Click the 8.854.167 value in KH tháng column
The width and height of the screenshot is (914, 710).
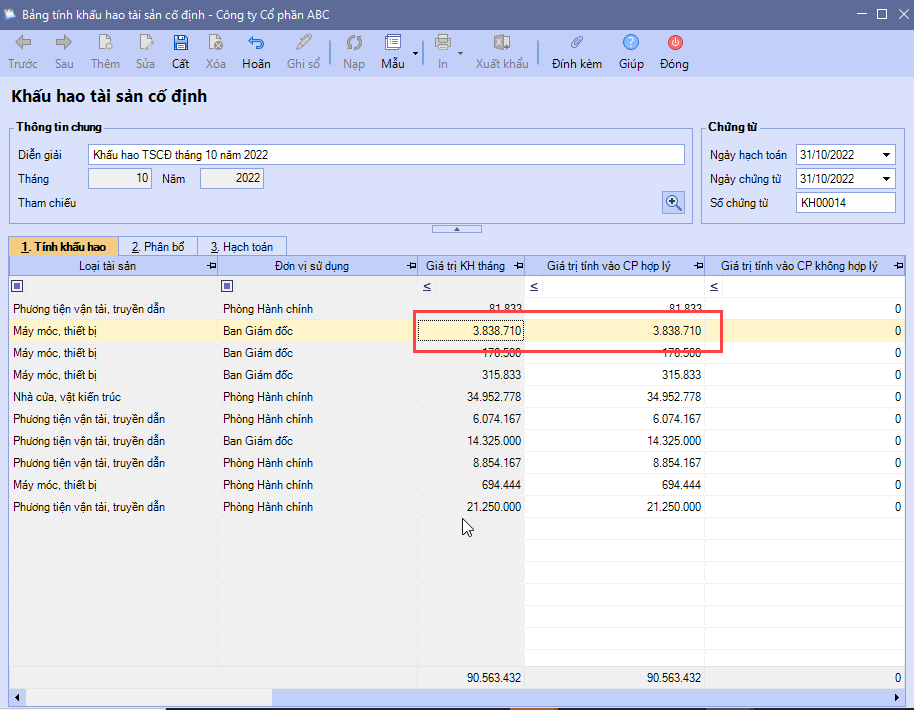click(497, 463)
